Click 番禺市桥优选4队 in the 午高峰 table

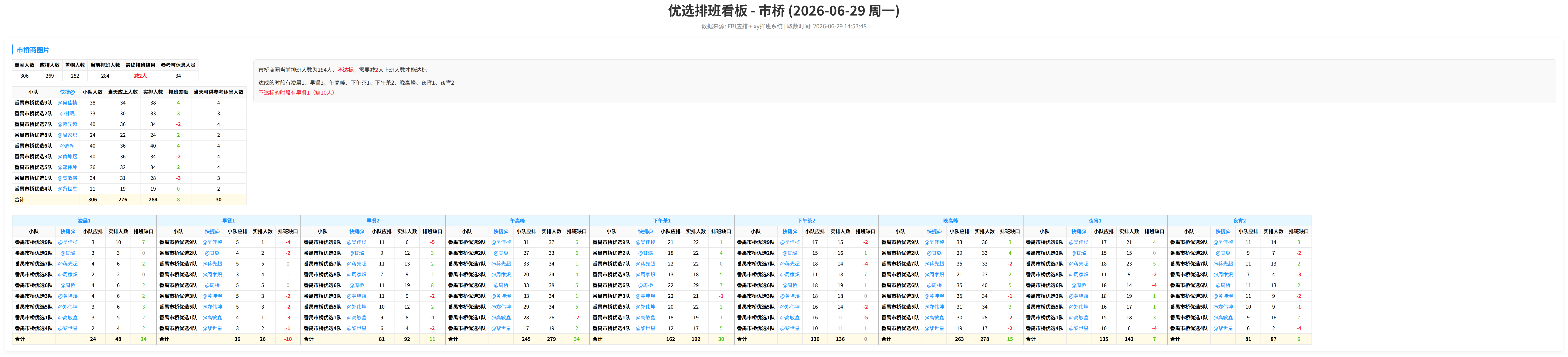coord(467,328)
